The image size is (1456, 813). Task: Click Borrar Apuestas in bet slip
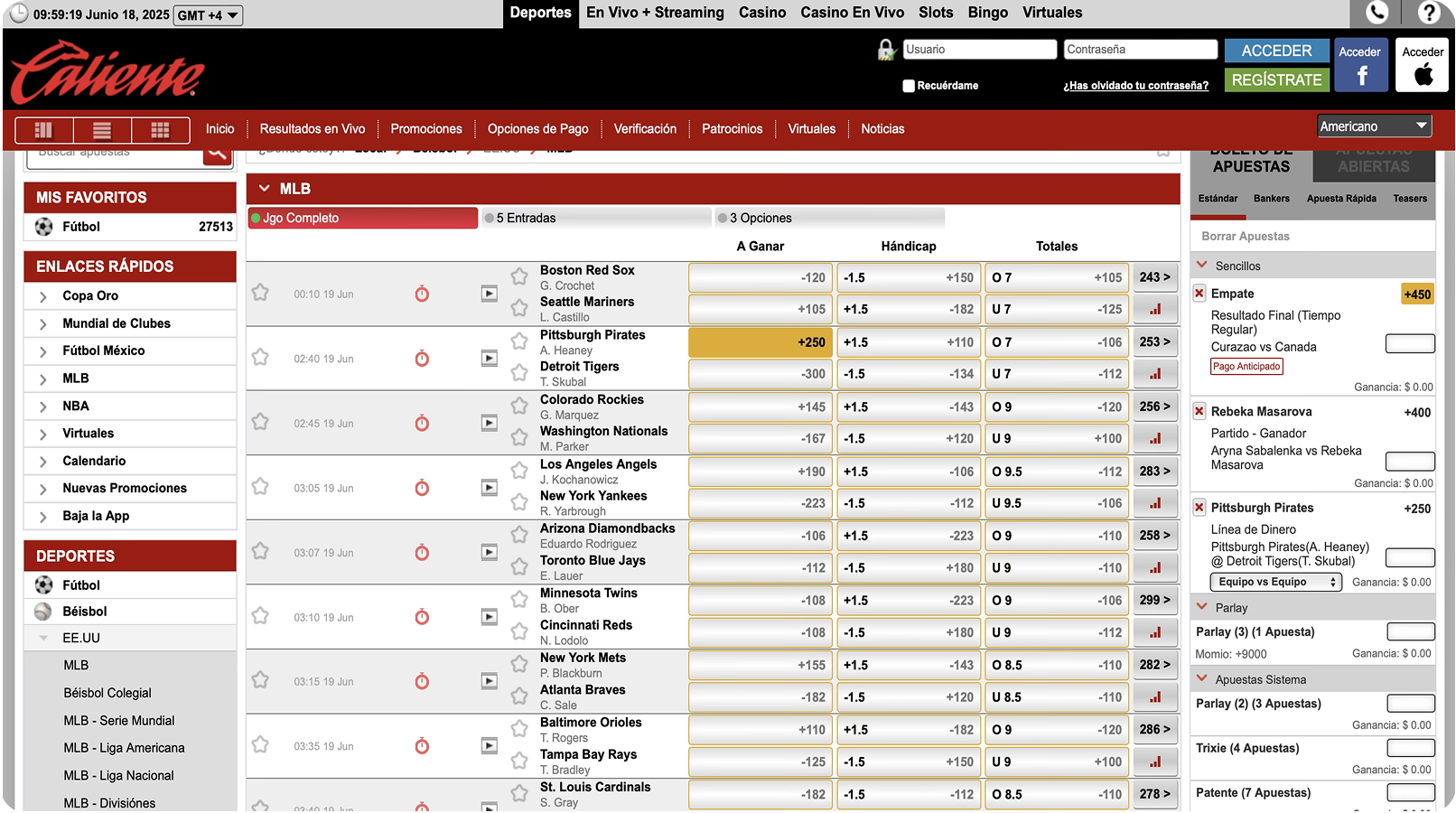coord(1245,237)
